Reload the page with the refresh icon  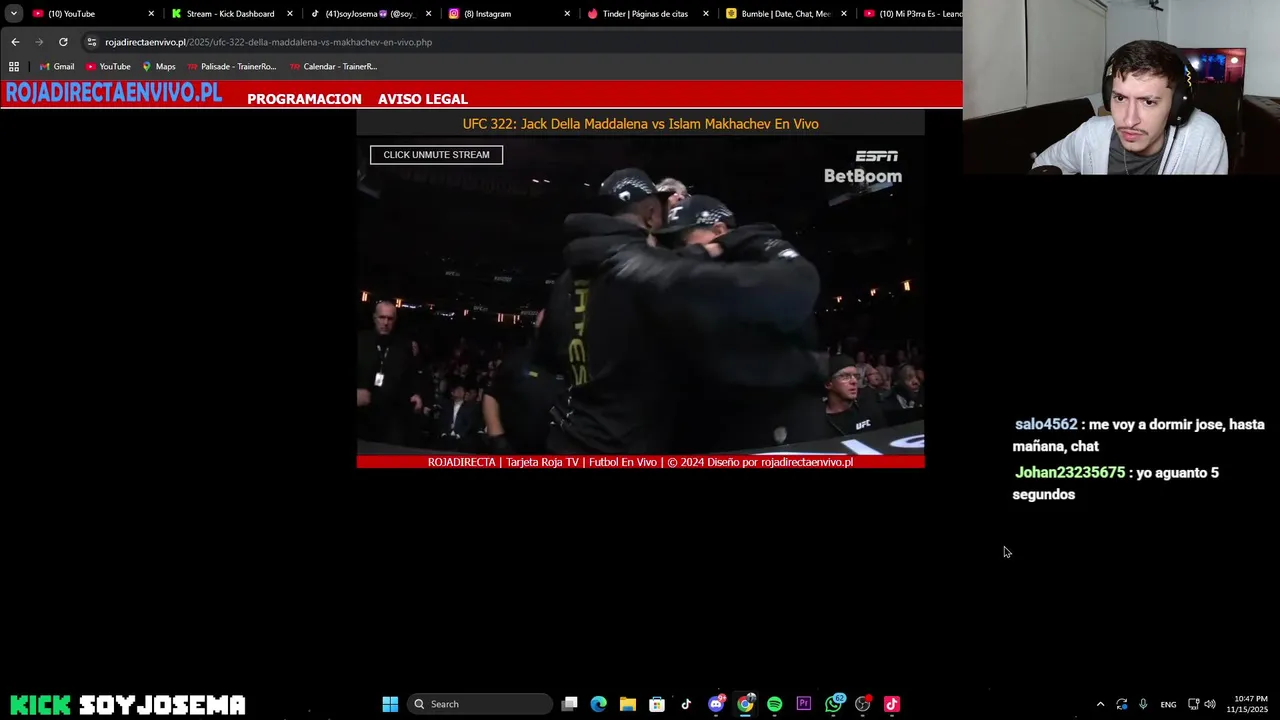[63, 42]
